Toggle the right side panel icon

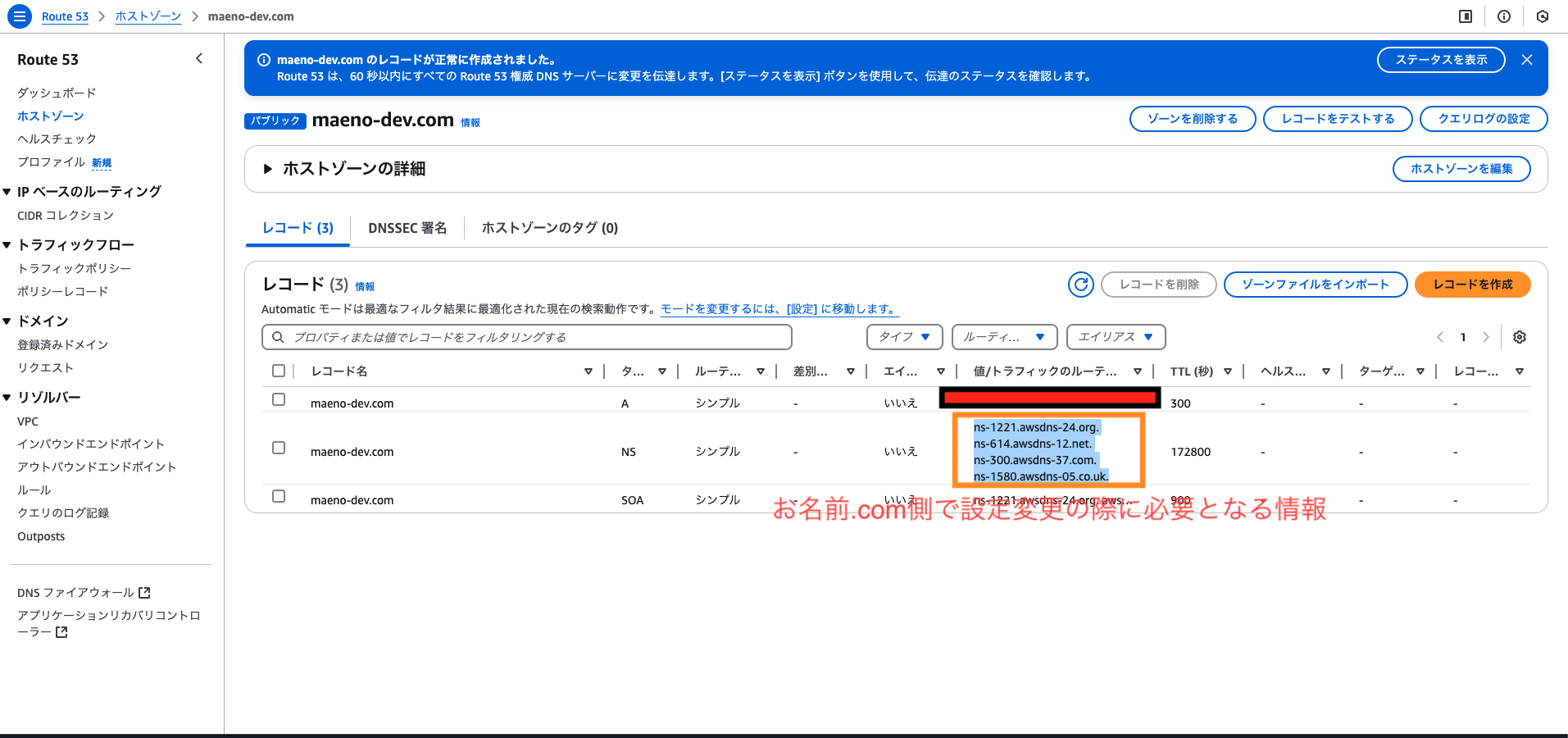[x=1466, y=16]
